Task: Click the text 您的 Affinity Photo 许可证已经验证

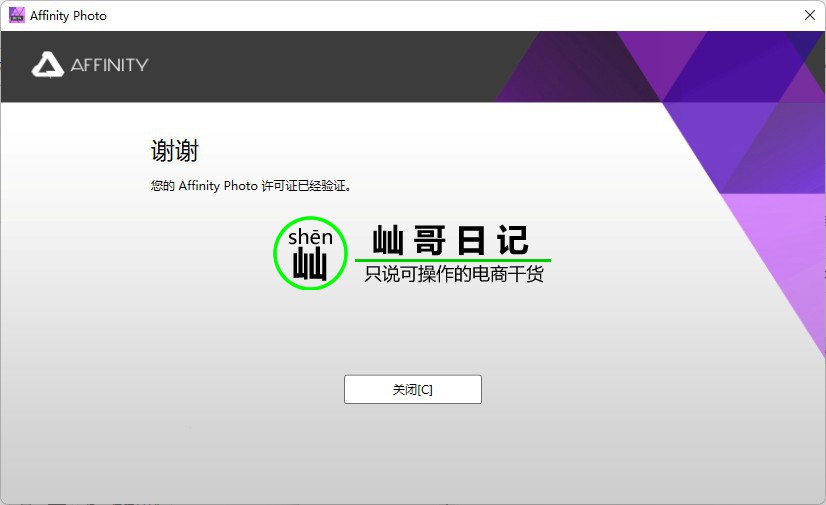Action: click(x=251, y=185)
